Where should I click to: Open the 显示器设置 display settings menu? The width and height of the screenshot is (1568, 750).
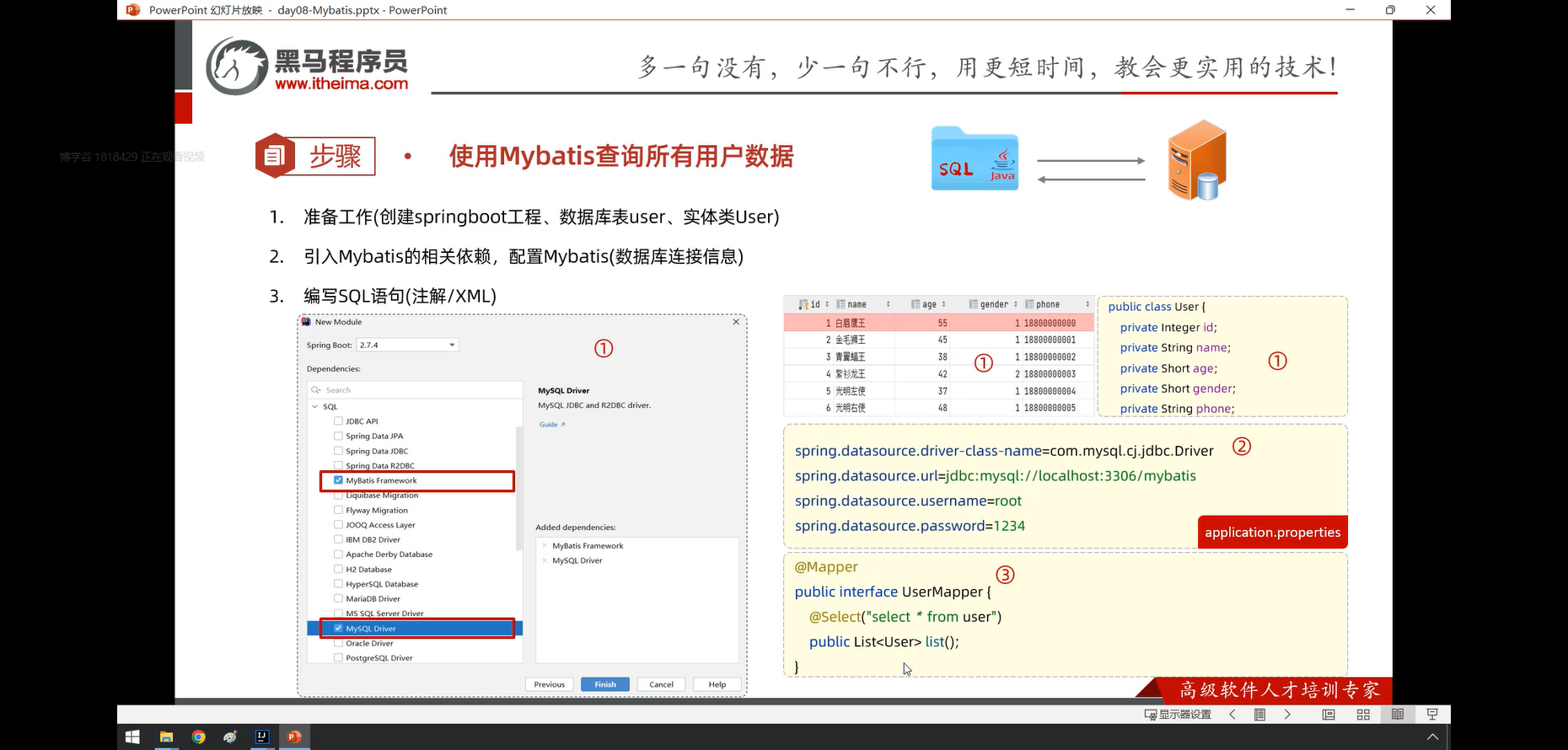point(1177,715)
